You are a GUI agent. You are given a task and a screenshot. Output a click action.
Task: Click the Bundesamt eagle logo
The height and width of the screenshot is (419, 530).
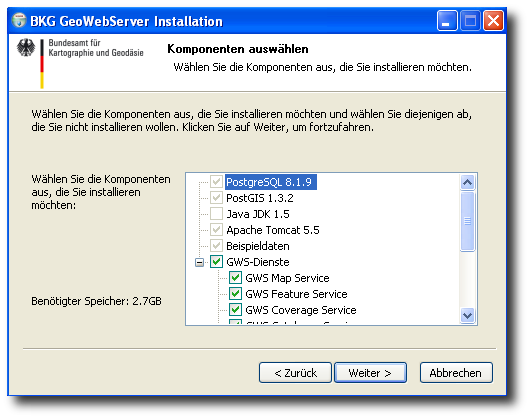26,48
